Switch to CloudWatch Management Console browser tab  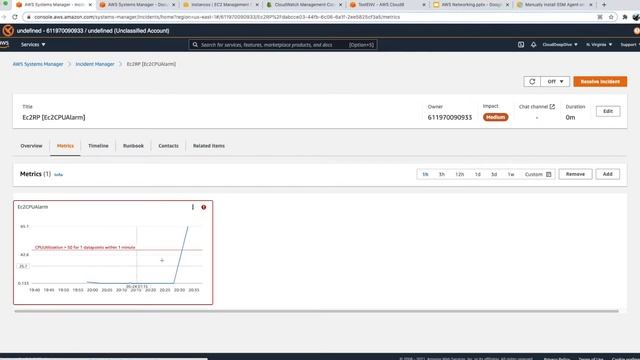(x=304, y=5)
